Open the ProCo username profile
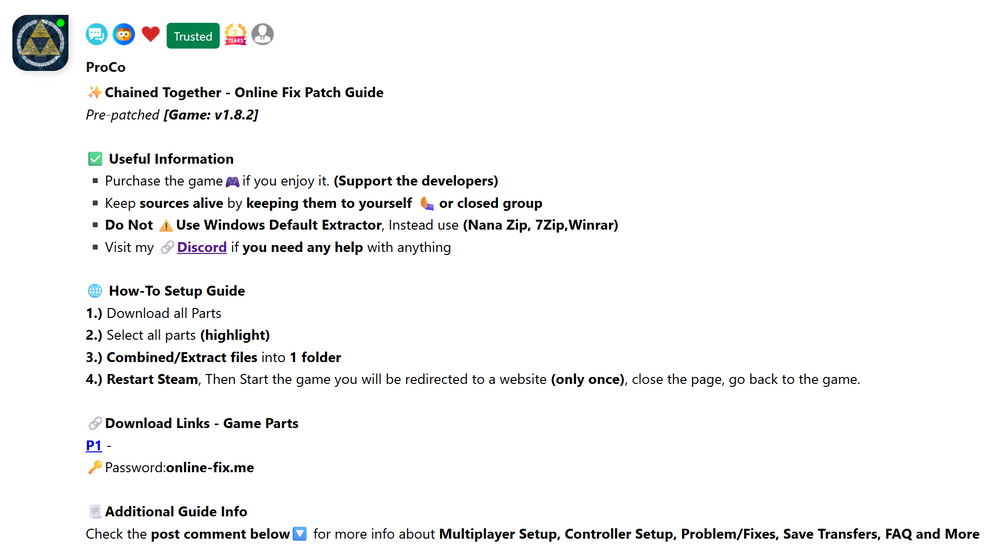 click(x=106, y=67)
